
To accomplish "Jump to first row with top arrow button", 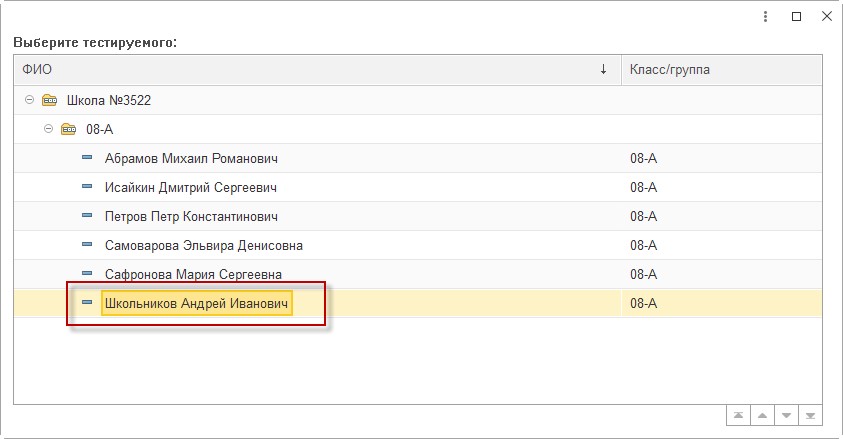I will (x=739, y=415).
